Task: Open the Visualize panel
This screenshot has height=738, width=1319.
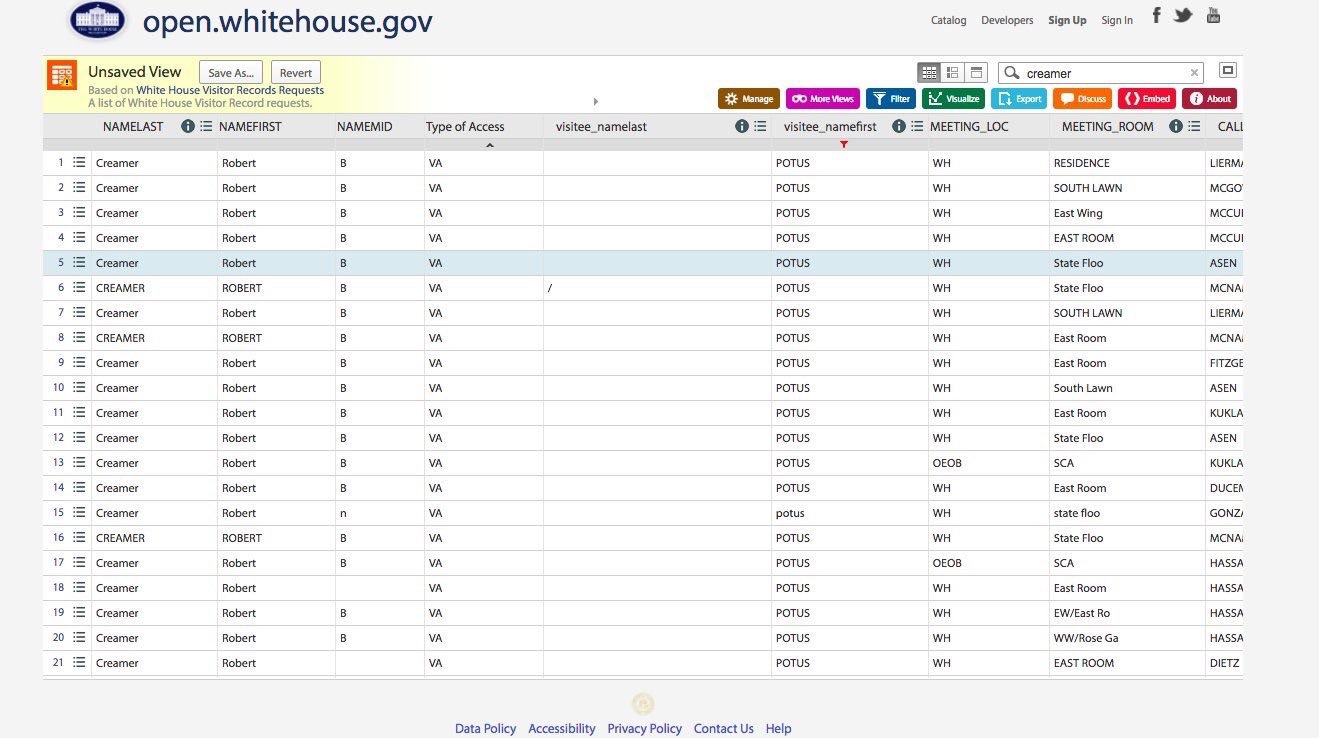Action: pos(953,99)
